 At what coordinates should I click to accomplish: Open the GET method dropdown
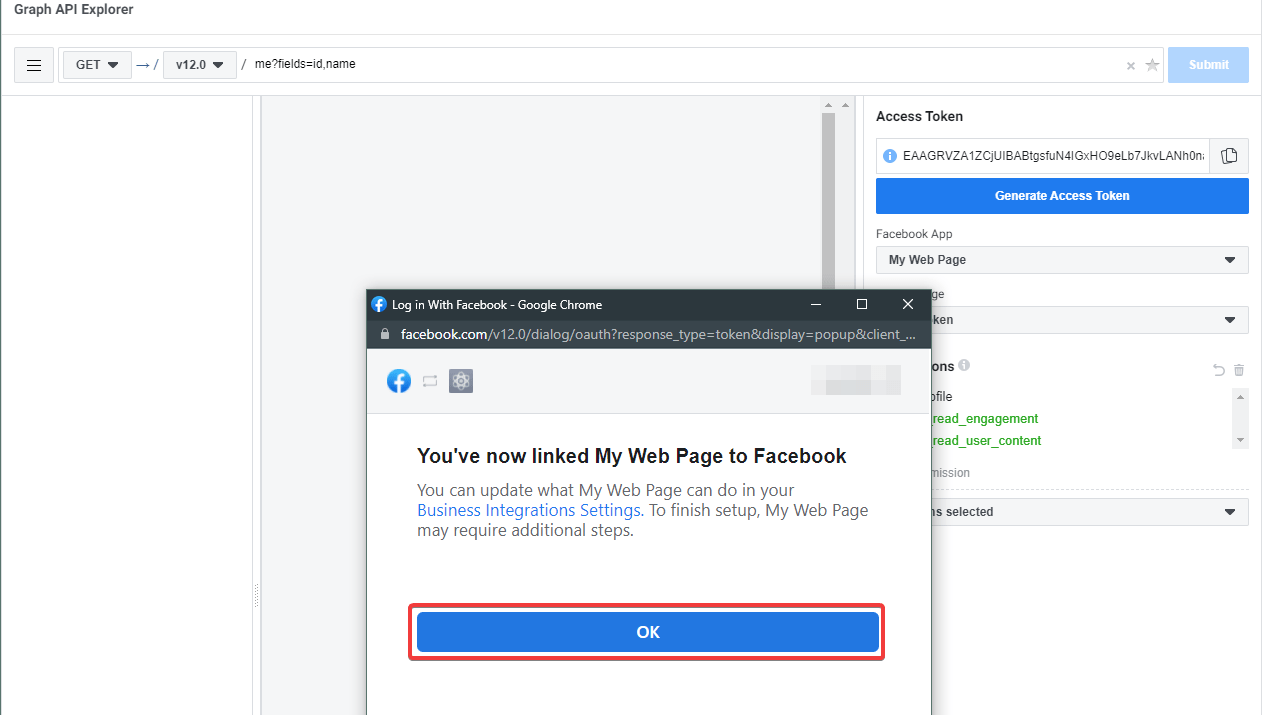[97, 65]
